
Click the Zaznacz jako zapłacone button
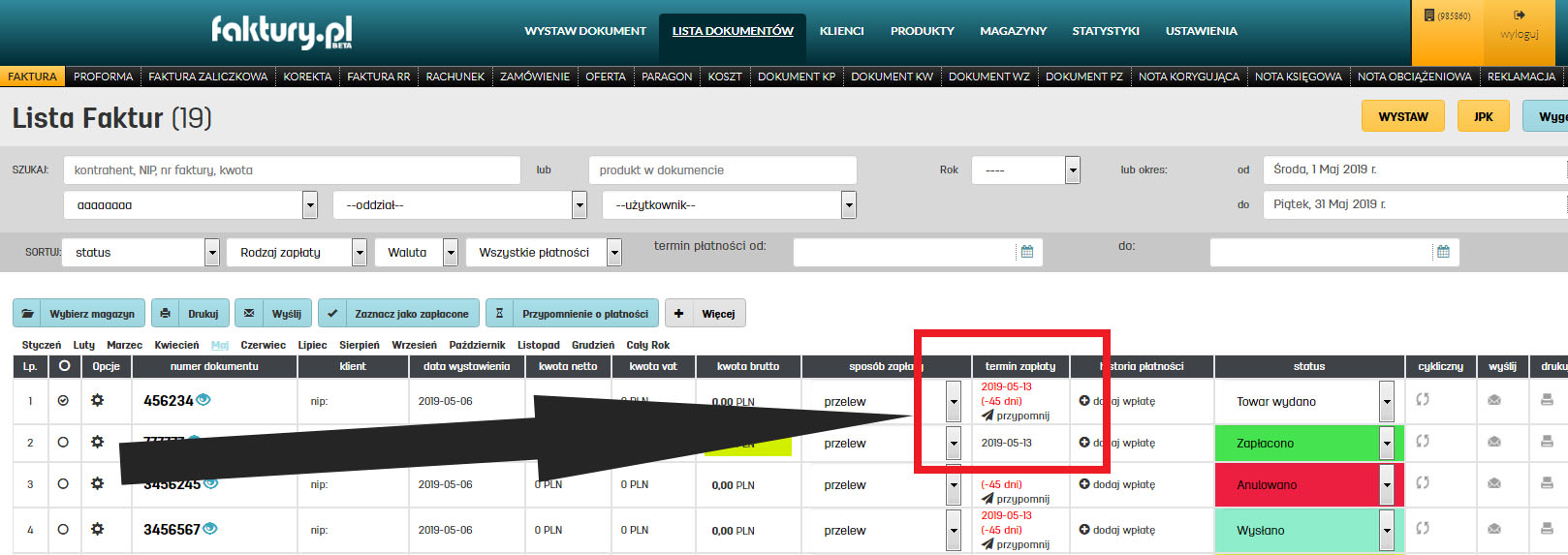pos(399,314)
